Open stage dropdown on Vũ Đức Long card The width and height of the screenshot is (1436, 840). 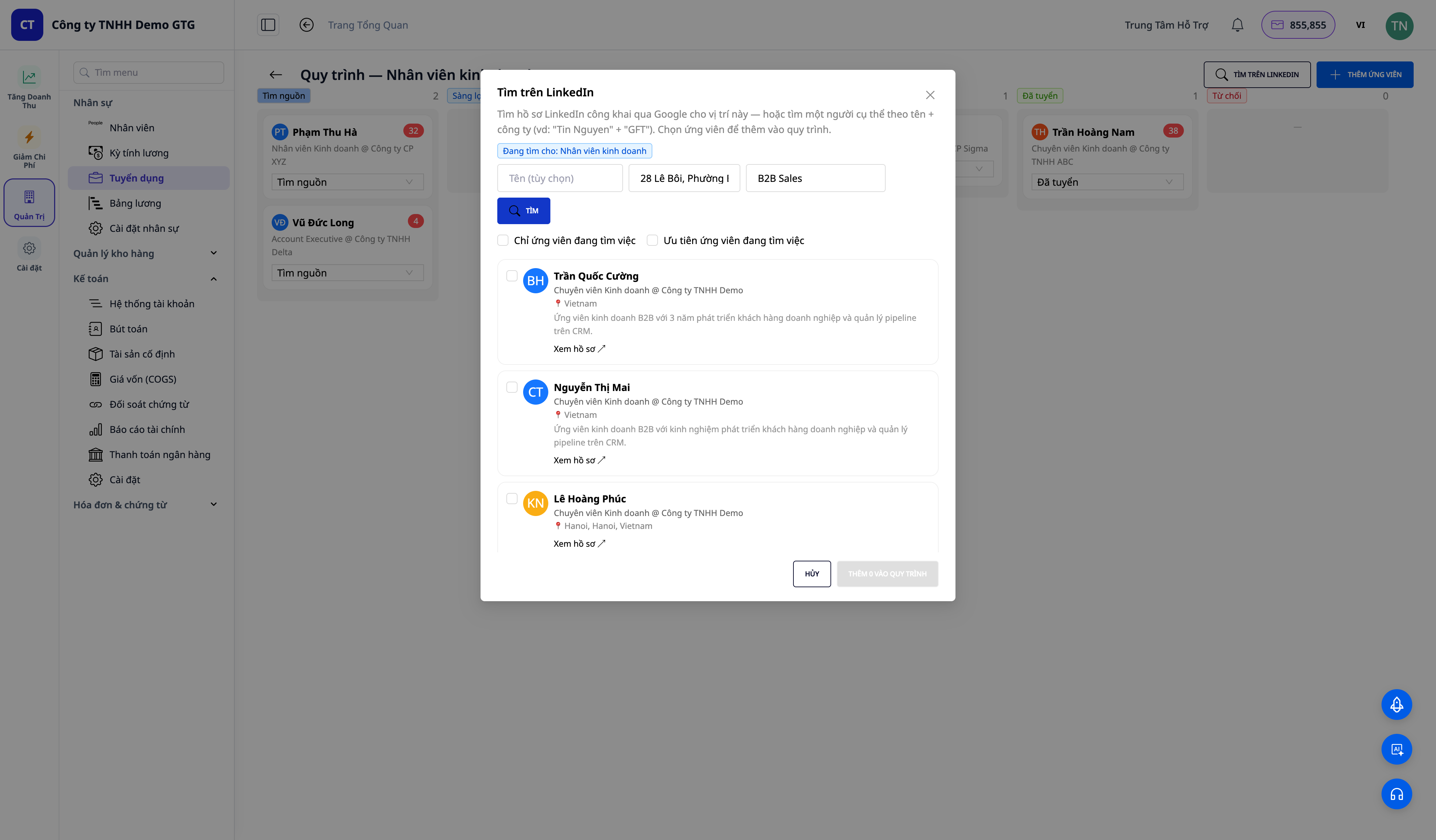347,272
